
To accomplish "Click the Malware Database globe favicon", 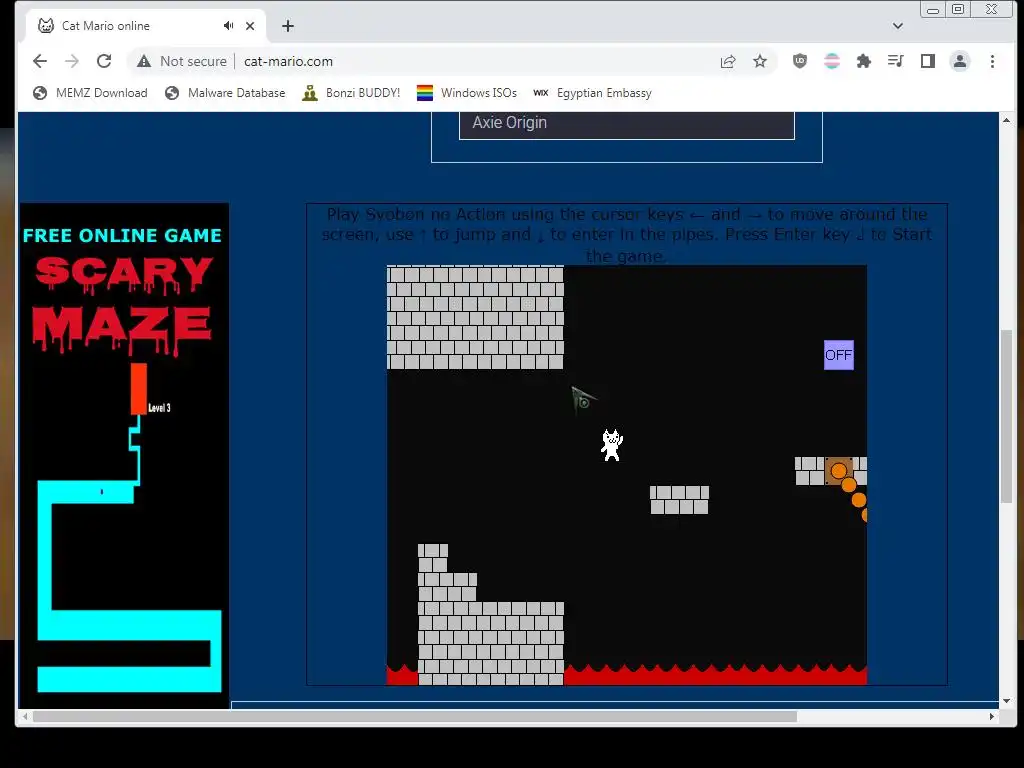I will (x=172, y=93).
